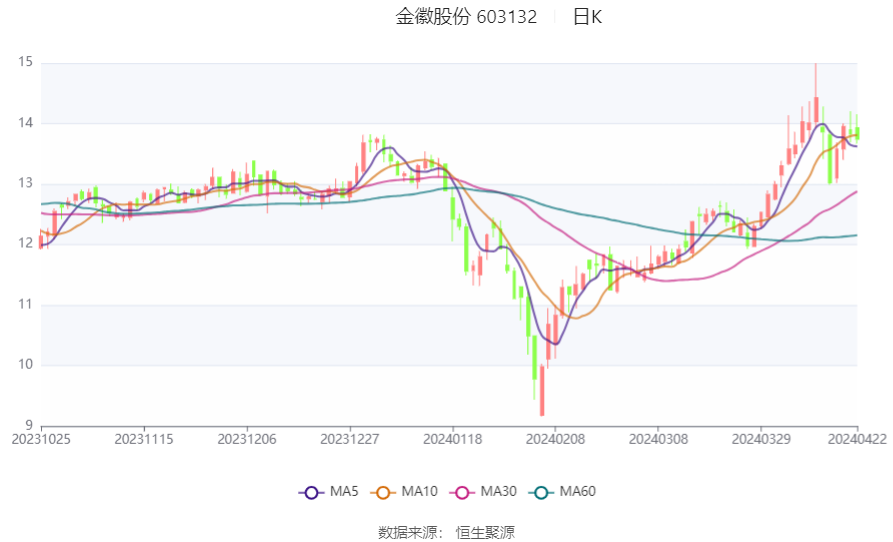Image resolution: width=893 pixels, height=542 pixels.
Task: Click the pink MA30 legend circle icon
Action: pos(462,492)
